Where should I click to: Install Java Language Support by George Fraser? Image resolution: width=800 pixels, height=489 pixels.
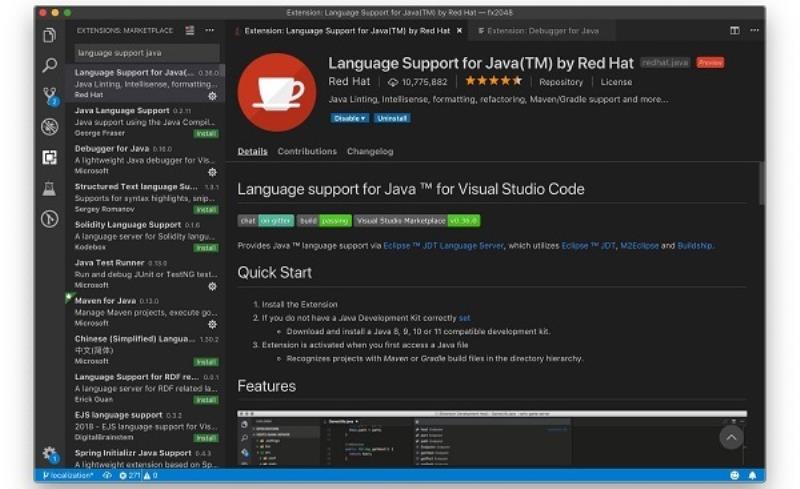tap(206, 134)
